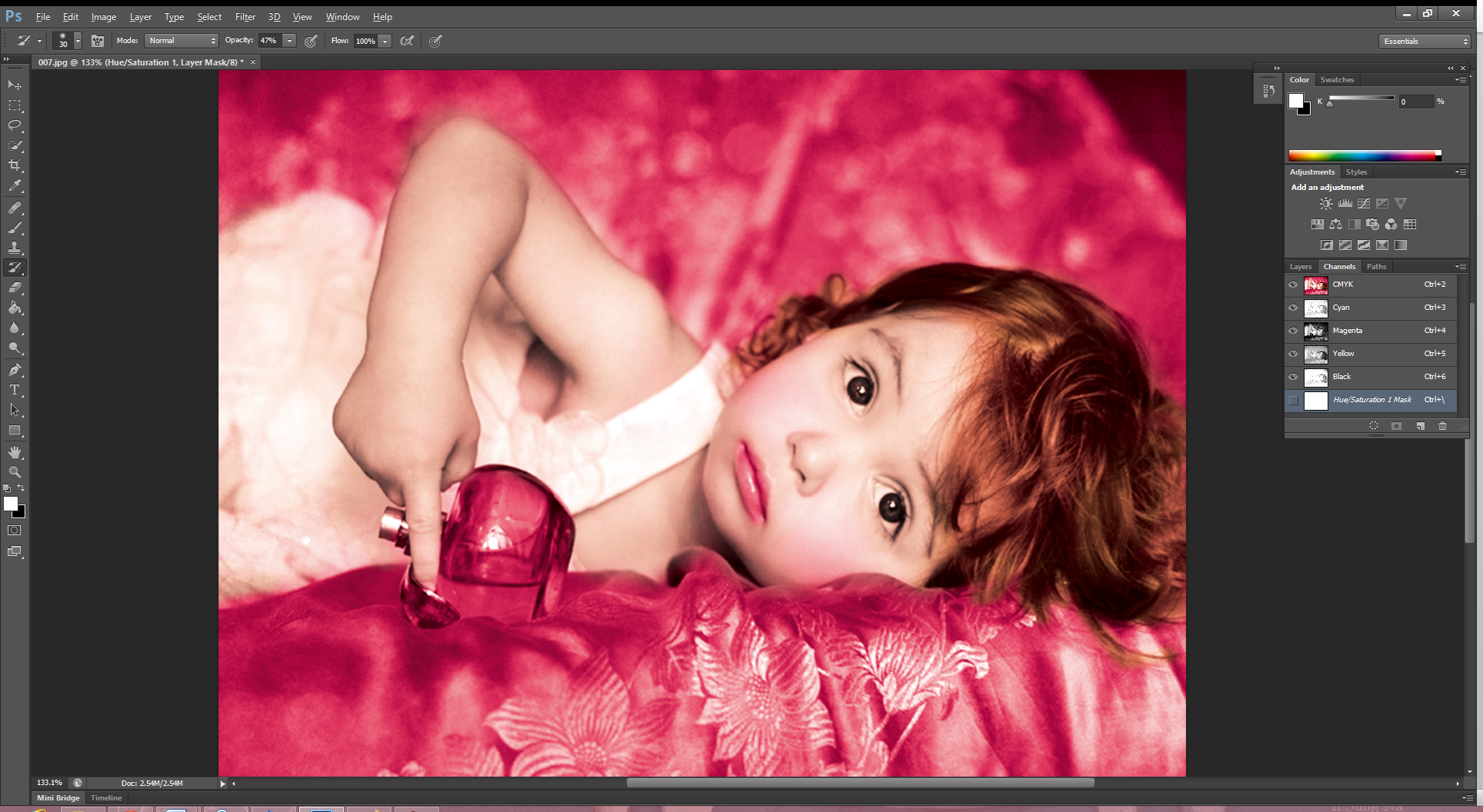Select the Horizontal Type tool
Image resolution: width=1483 pixels, height=812 pixels.
click(15, 390)
